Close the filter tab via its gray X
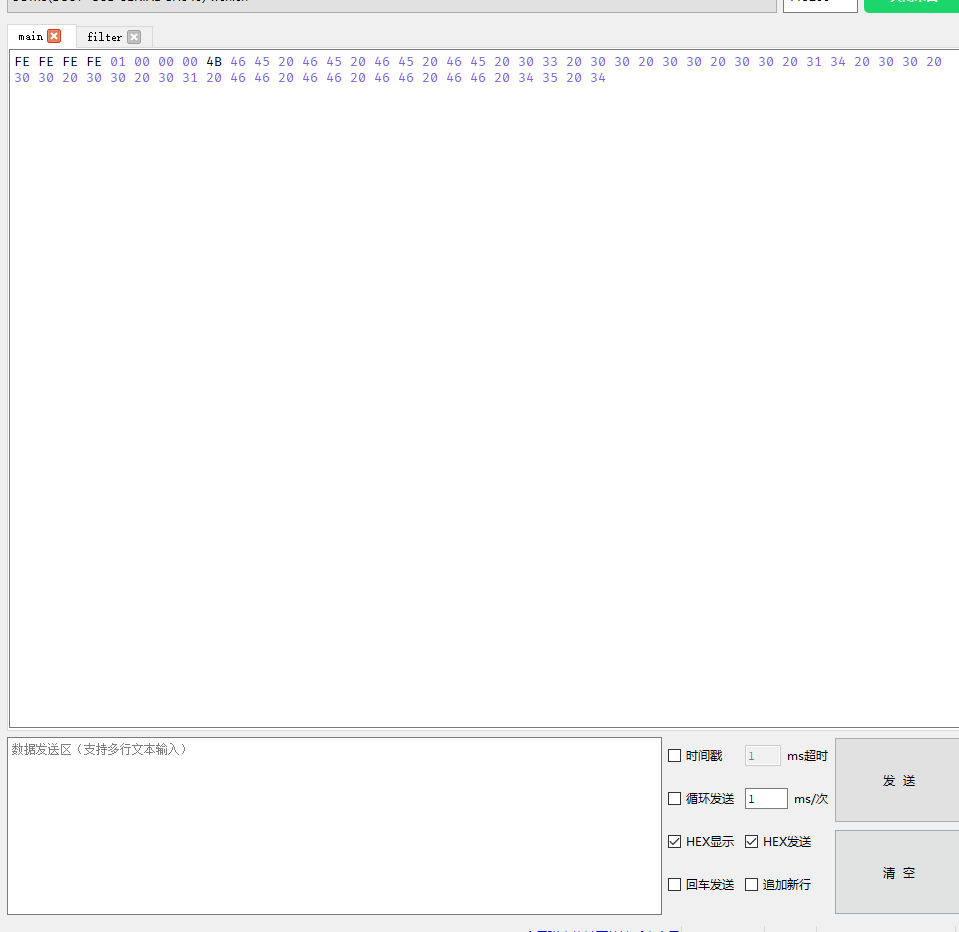Screen dimensions: 959x932 click(134, 36)
